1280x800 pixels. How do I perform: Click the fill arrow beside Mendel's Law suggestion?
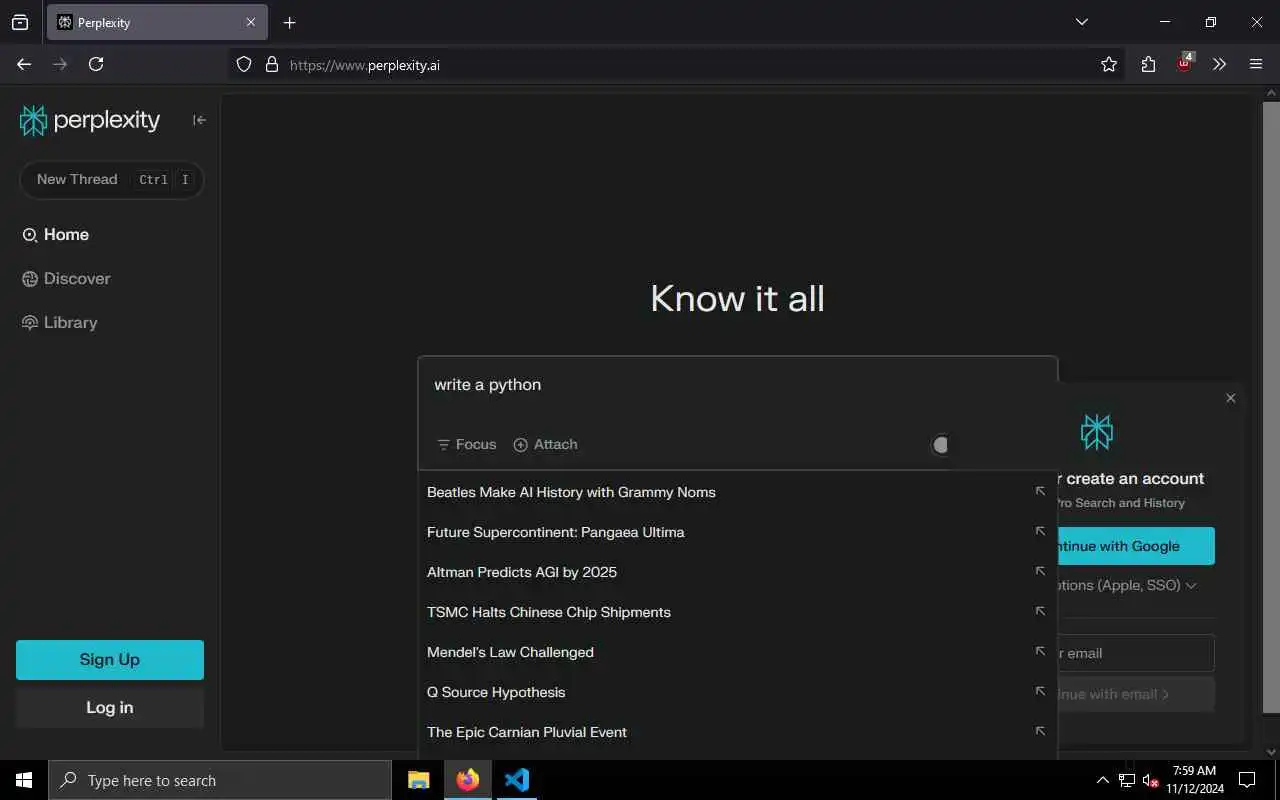coord(1040,651)
